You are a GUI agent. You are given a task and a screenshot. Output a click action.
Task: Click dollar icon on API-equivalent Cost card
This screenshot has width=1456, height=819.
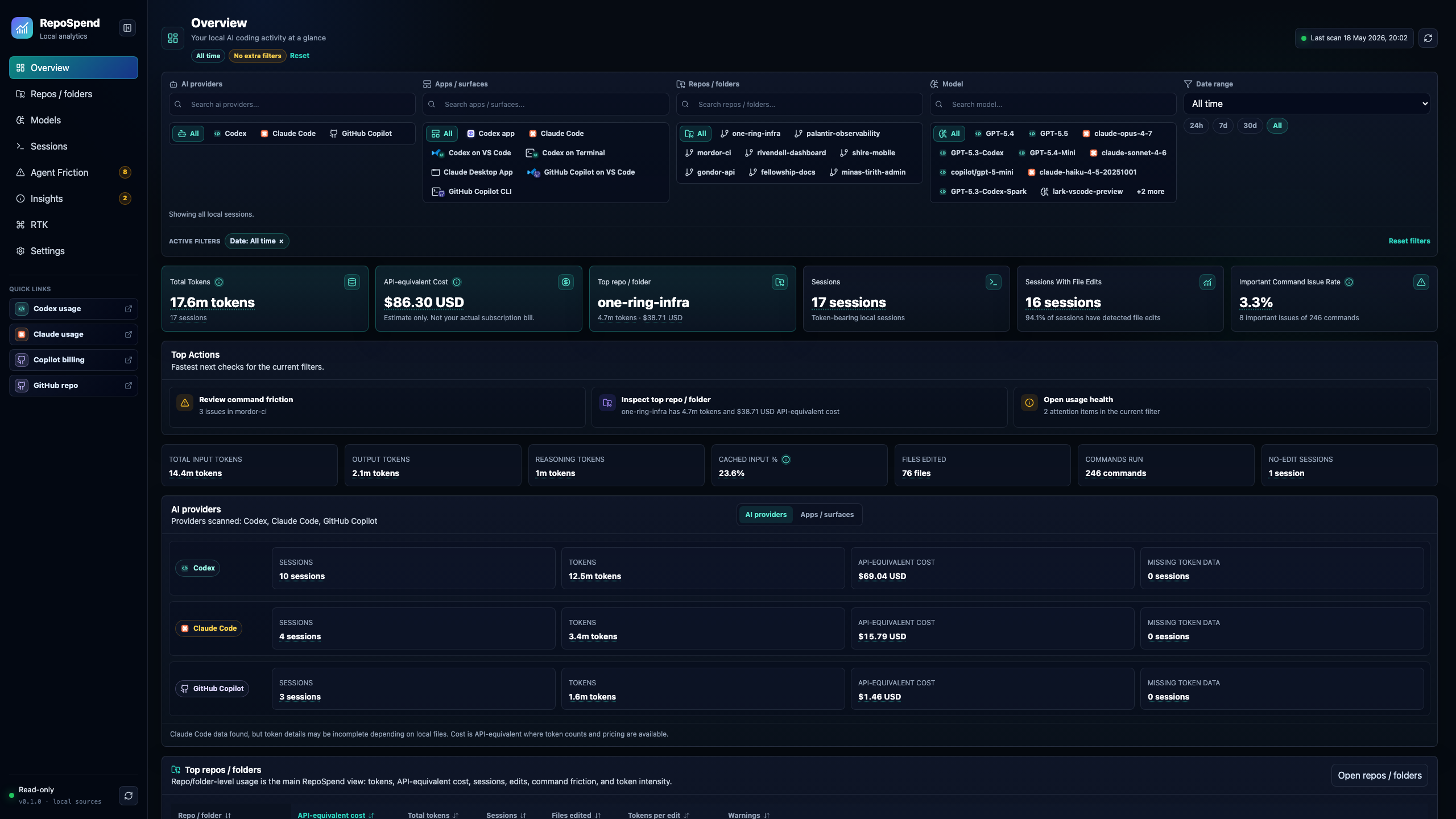566,282
